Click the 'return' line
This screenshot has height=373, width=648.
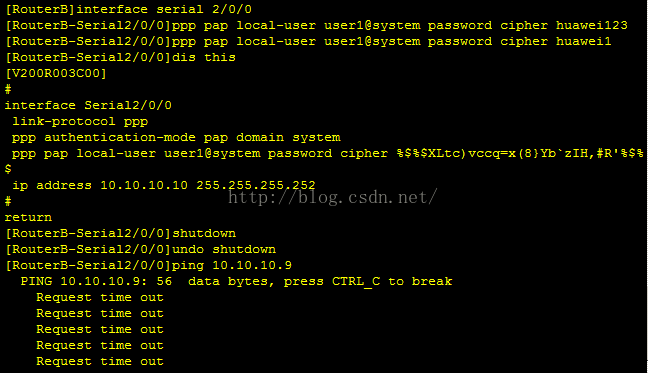(x=28, y=217)
